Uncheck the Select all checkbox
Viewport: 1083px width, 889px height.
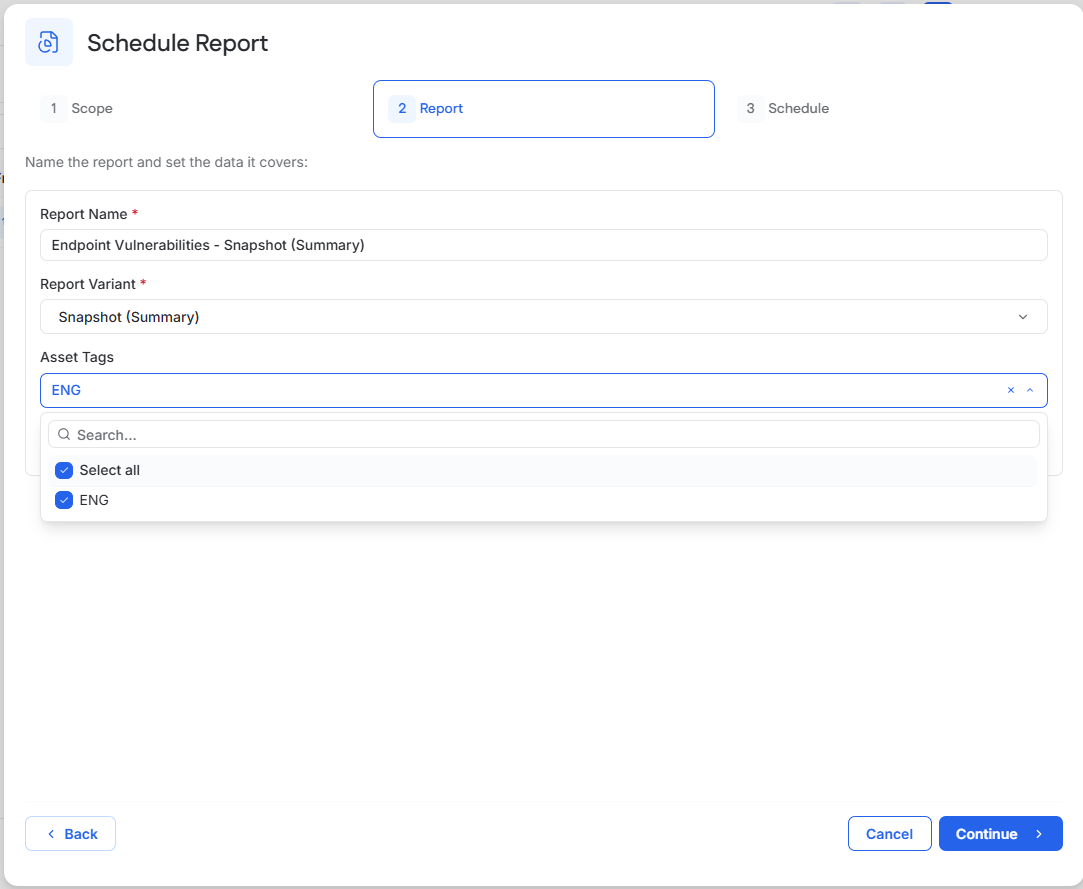pos(64,470)
